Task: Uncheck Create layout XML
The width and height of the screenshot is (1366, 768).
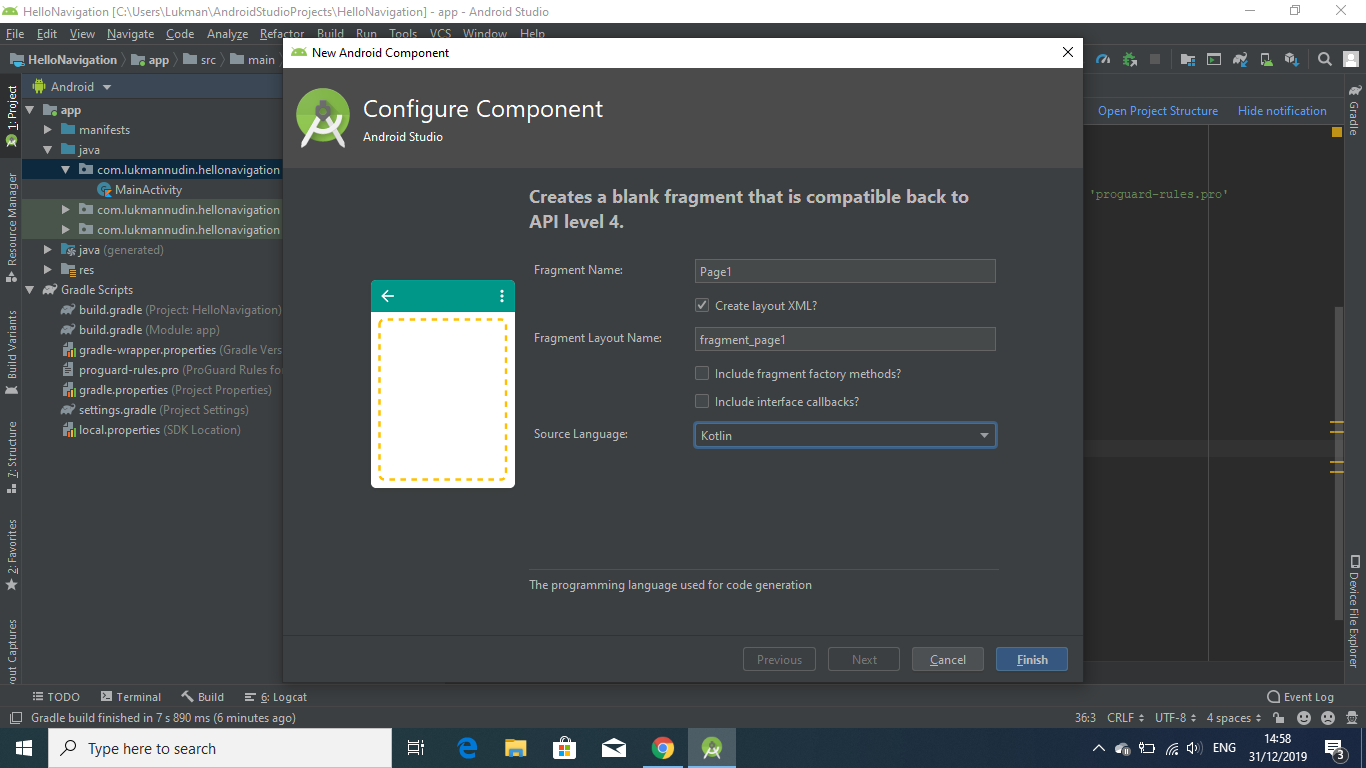Action: (x=702, y=305)
